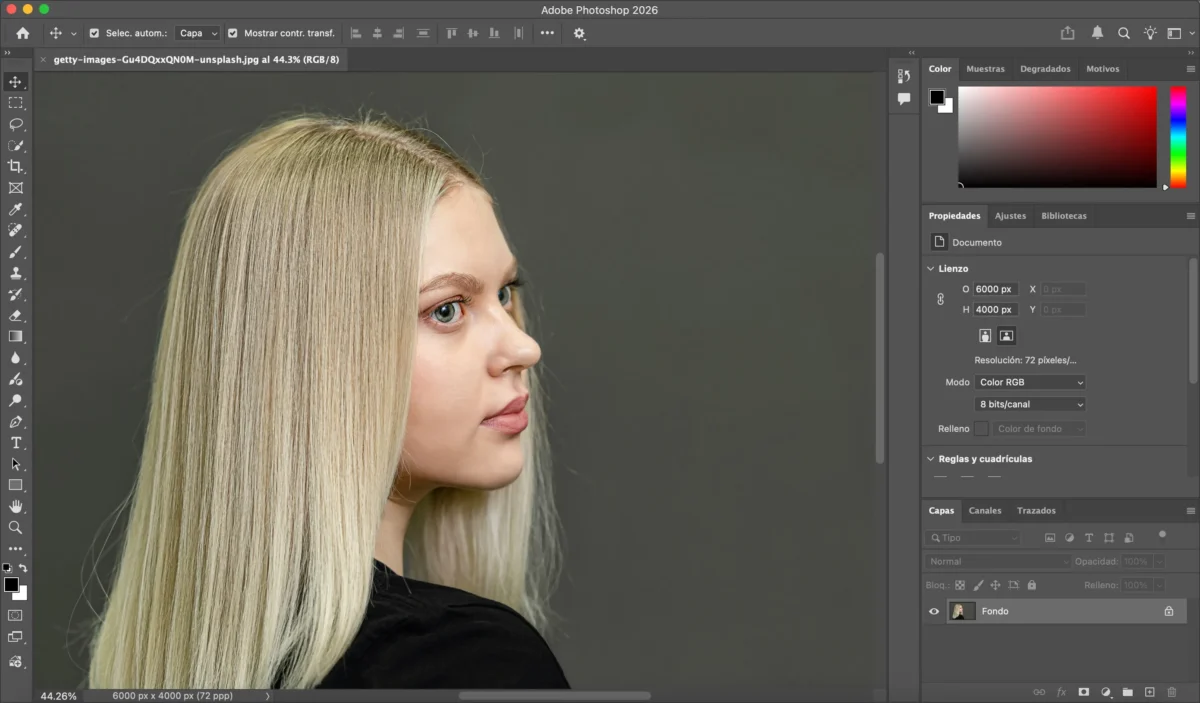Switch to the Canales tab

point(985,511)
